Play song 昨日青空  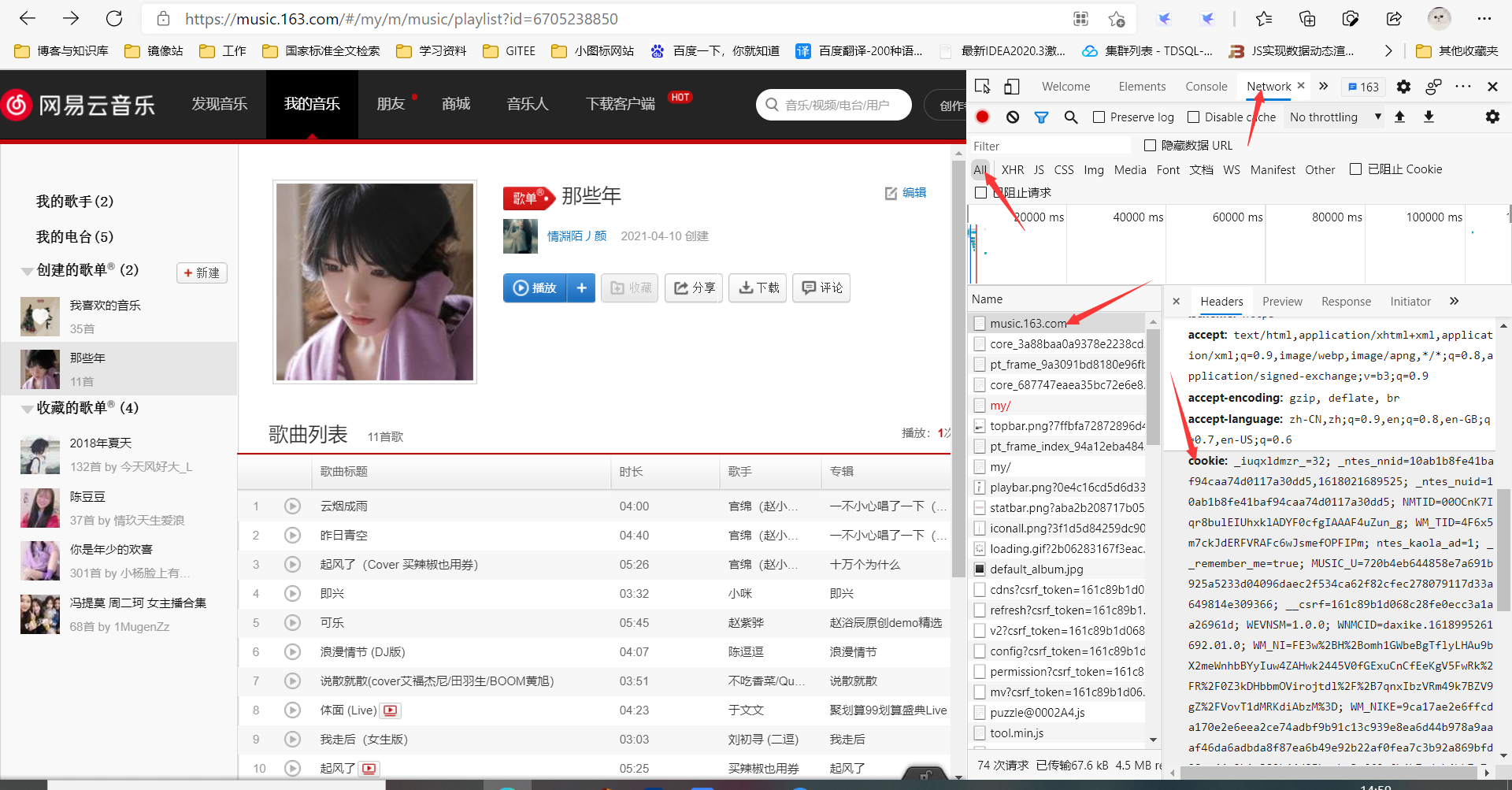[292, 535]
